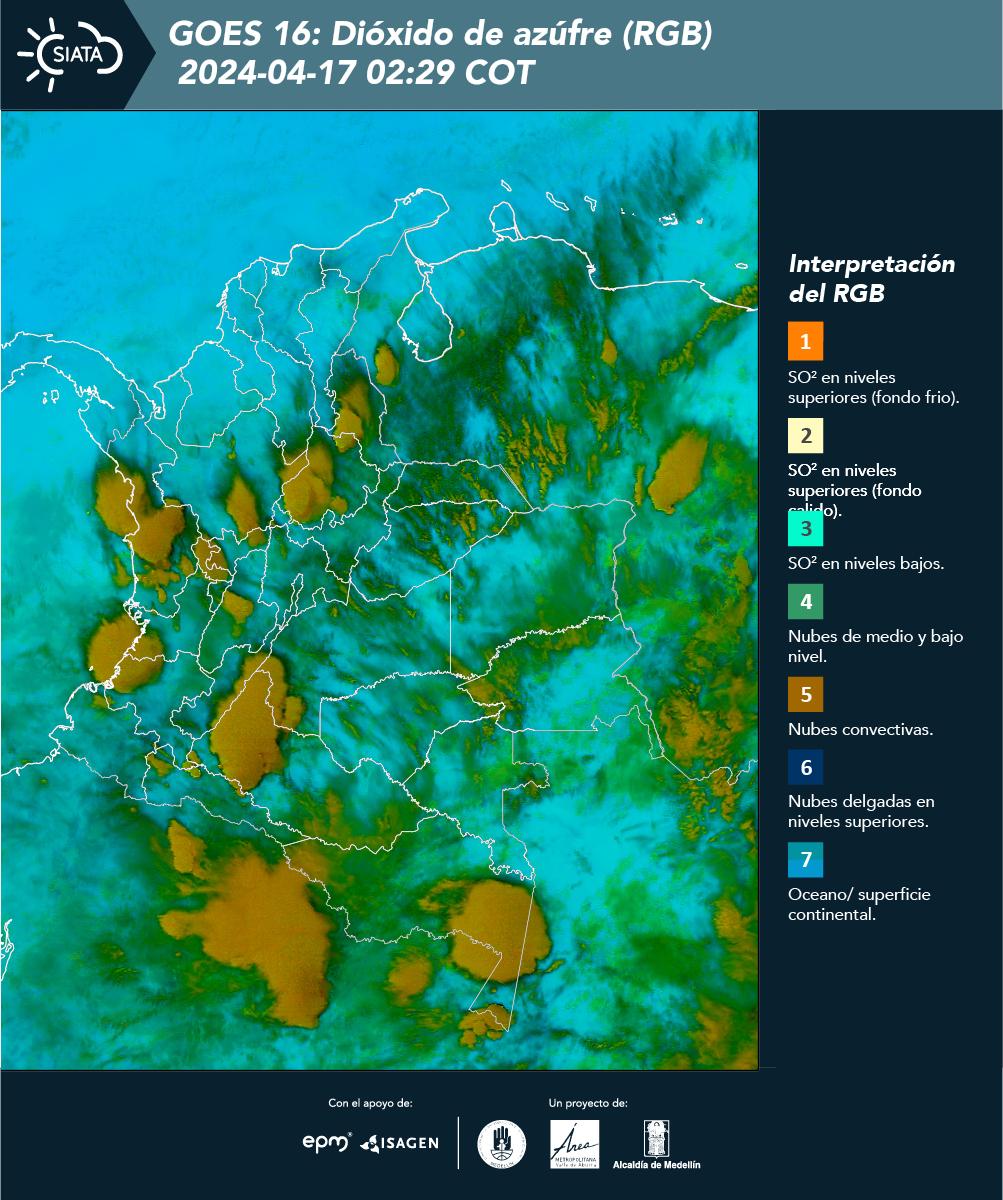Click the "Oceano/ superficie continental." legend text
This screenshot has height=1200, width=1003.
859,904
